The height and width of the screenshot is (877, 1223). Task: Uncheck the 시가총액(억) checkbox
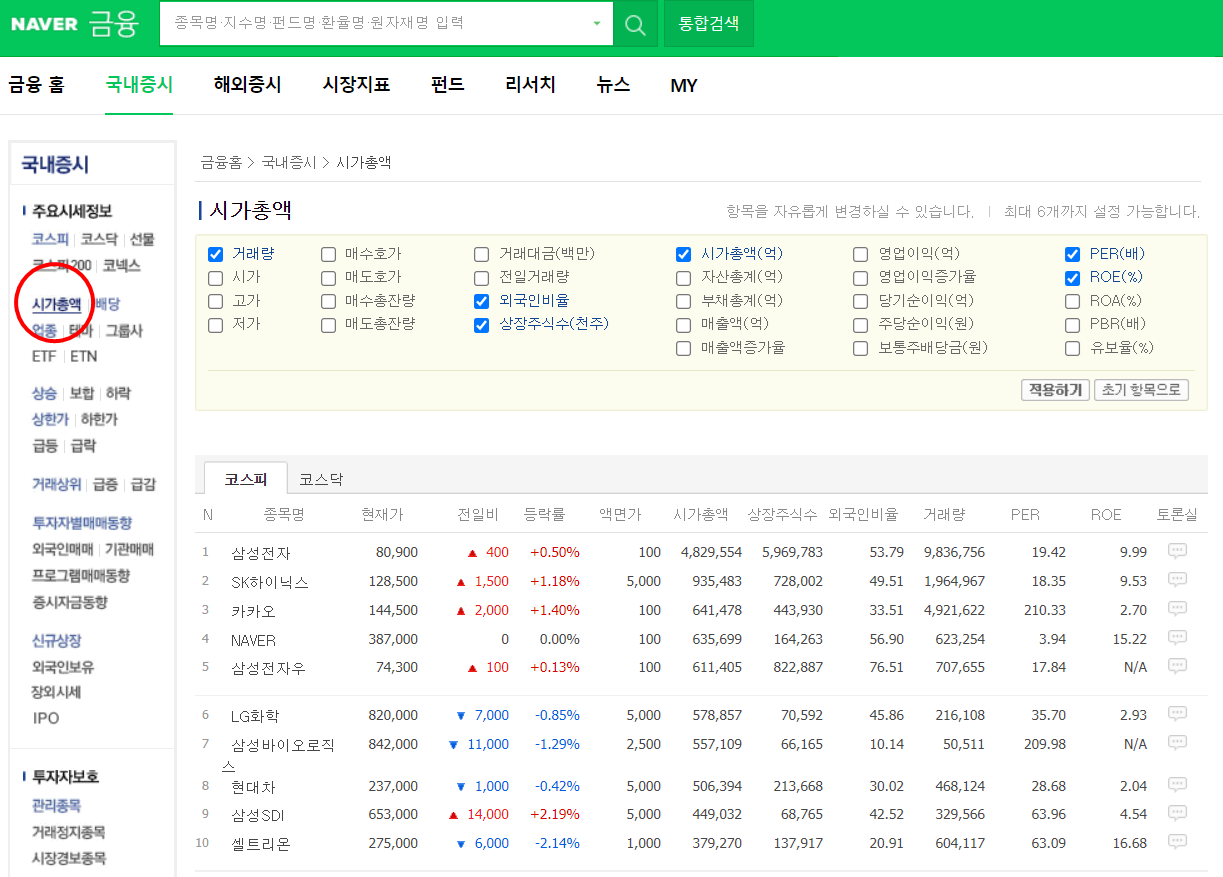coord(683,254)
